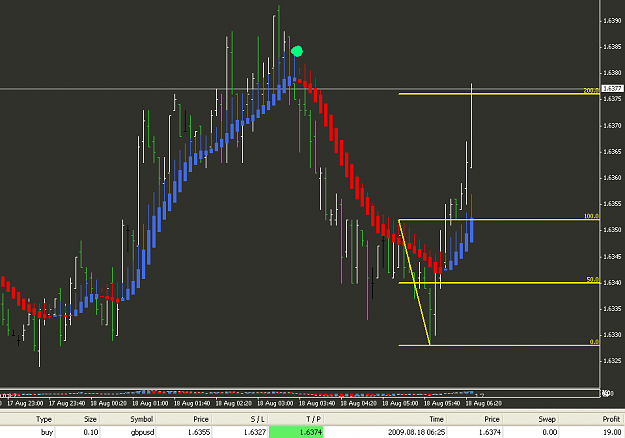625x438 pixels.
Task: Click the profit value 19.00
Action: (x=612, y=432)
